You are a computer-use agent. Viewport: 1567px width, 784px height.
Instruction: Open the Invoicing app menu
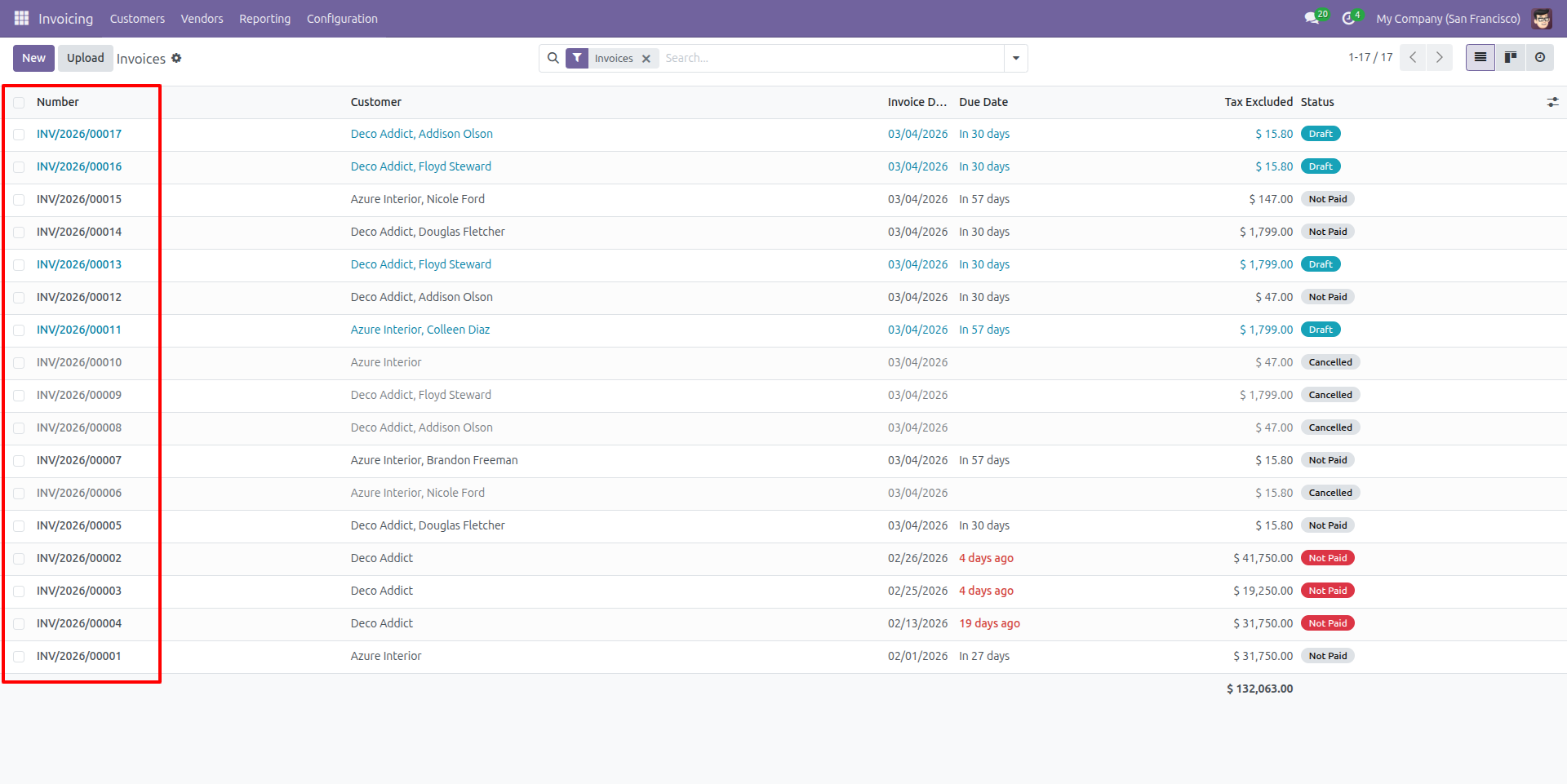65,18
